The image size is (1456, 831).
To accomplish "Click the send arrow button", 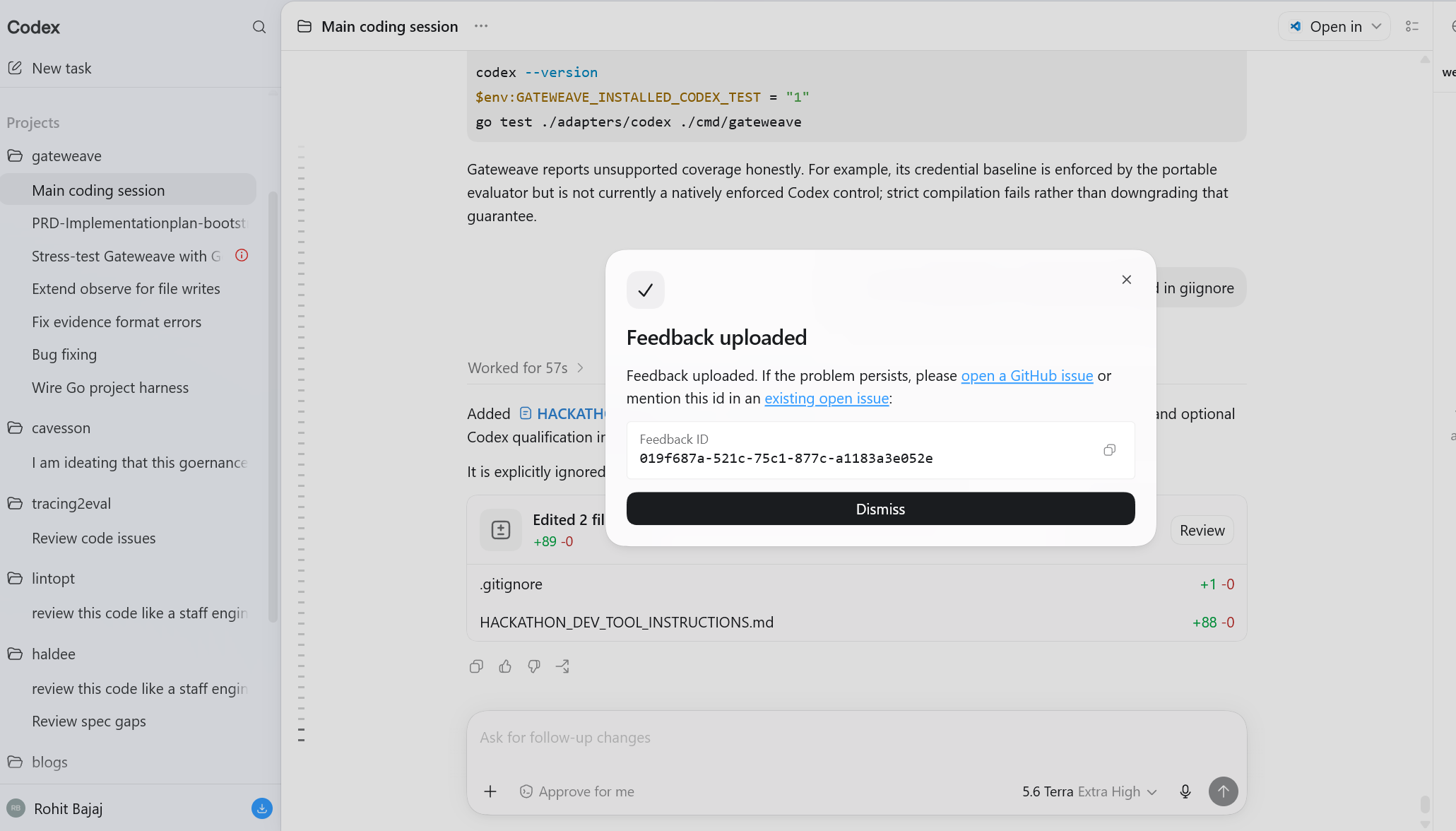I will click(x=1223, y=791).
